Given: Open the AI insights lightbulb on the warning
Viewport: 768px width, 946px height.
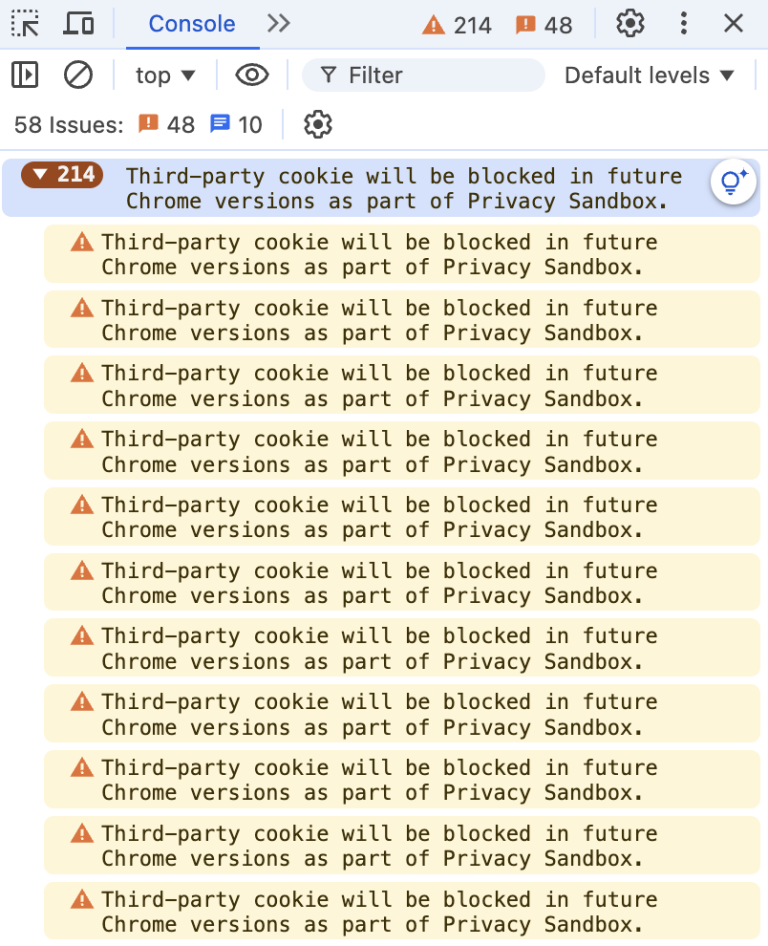Looking at the screenshot, I should (x=733, y=183).
